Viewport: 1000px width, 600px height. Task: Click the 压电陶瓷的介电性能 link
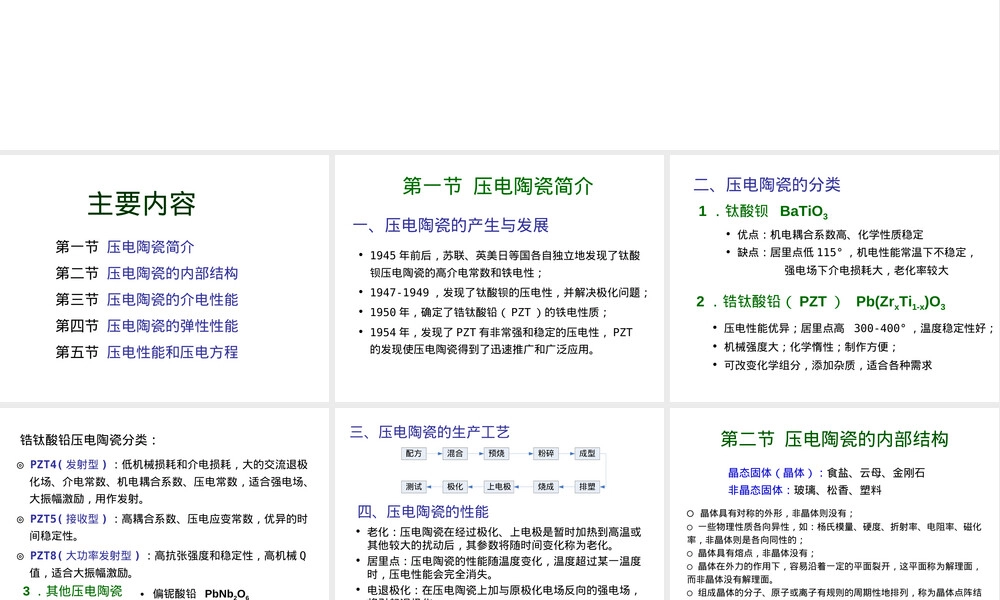point(172,299)
